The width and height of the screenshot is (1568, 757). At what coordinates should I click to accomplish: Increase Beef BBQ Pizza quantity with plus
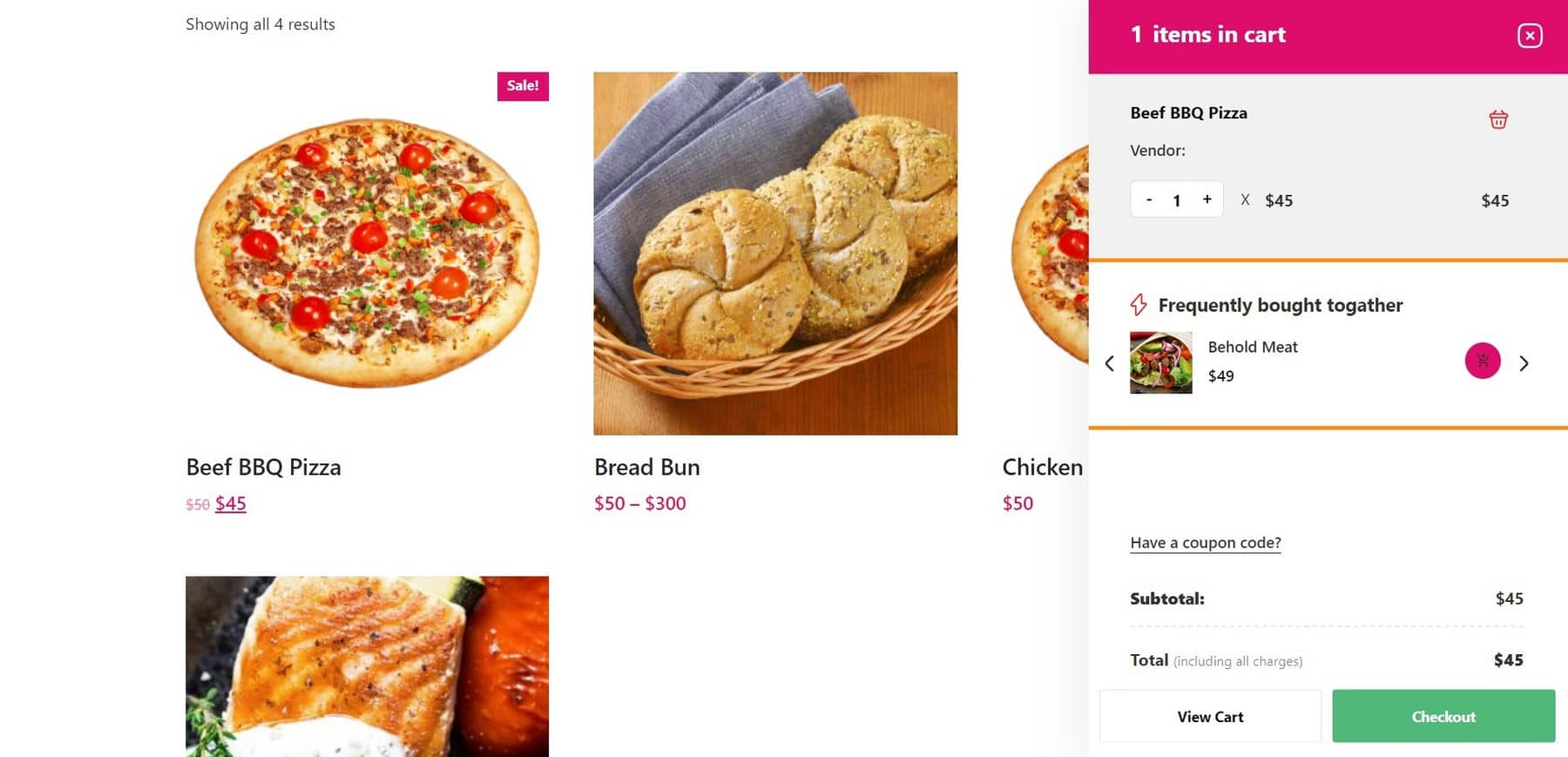[x=1206, y=199]
